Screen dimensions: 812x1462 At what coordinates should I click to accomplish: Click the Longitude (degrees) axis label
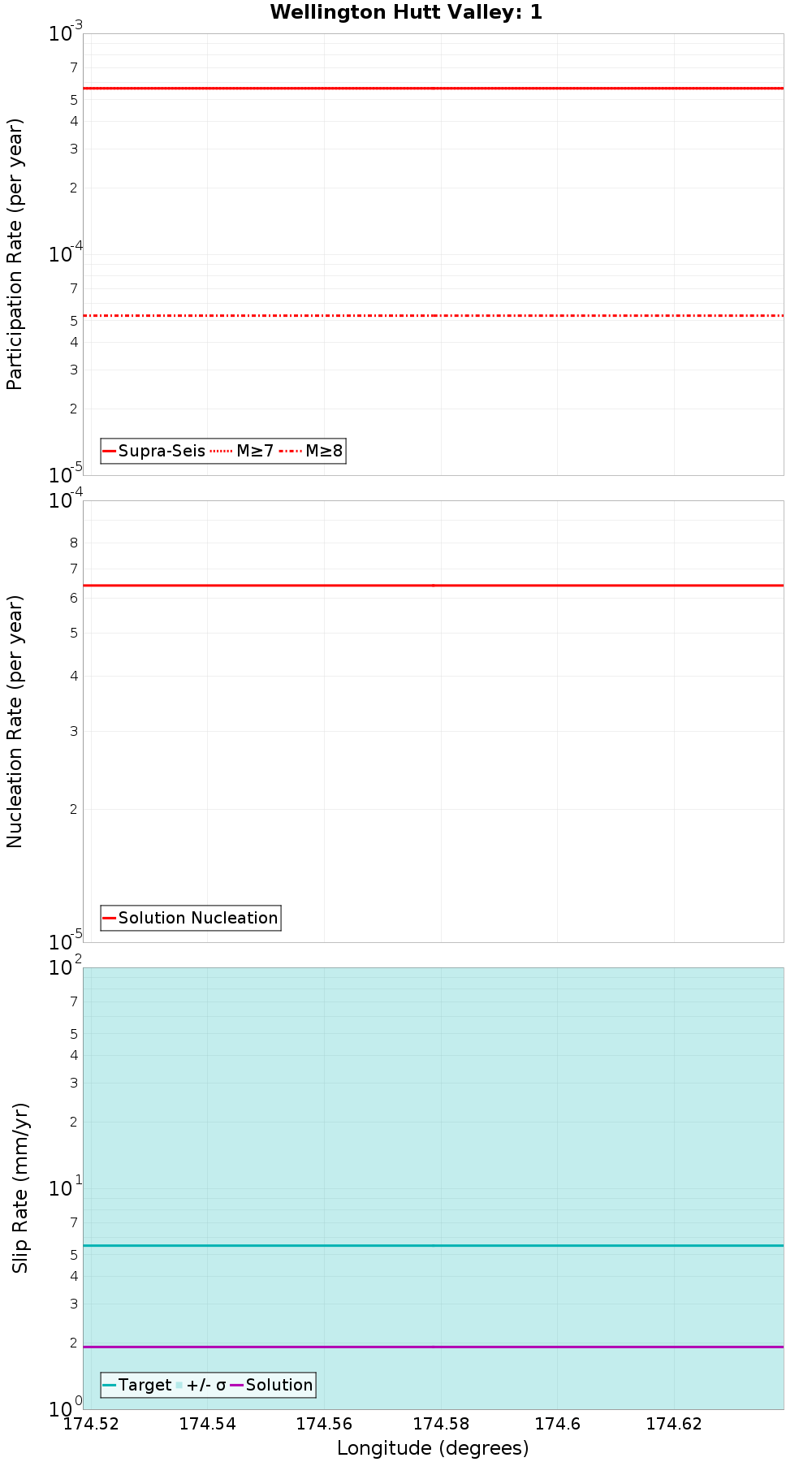[x=433, y=1448]
